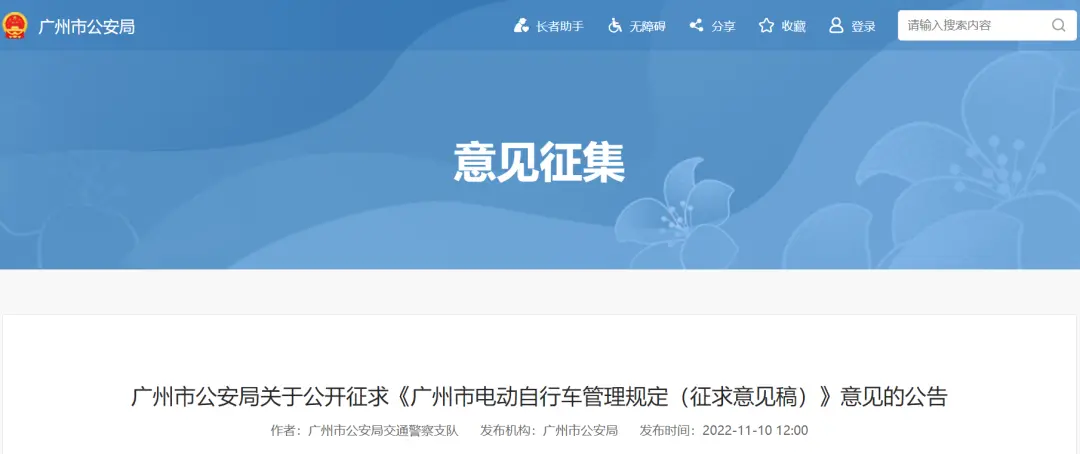Click the magnifier search icon

click(1058, 25)
